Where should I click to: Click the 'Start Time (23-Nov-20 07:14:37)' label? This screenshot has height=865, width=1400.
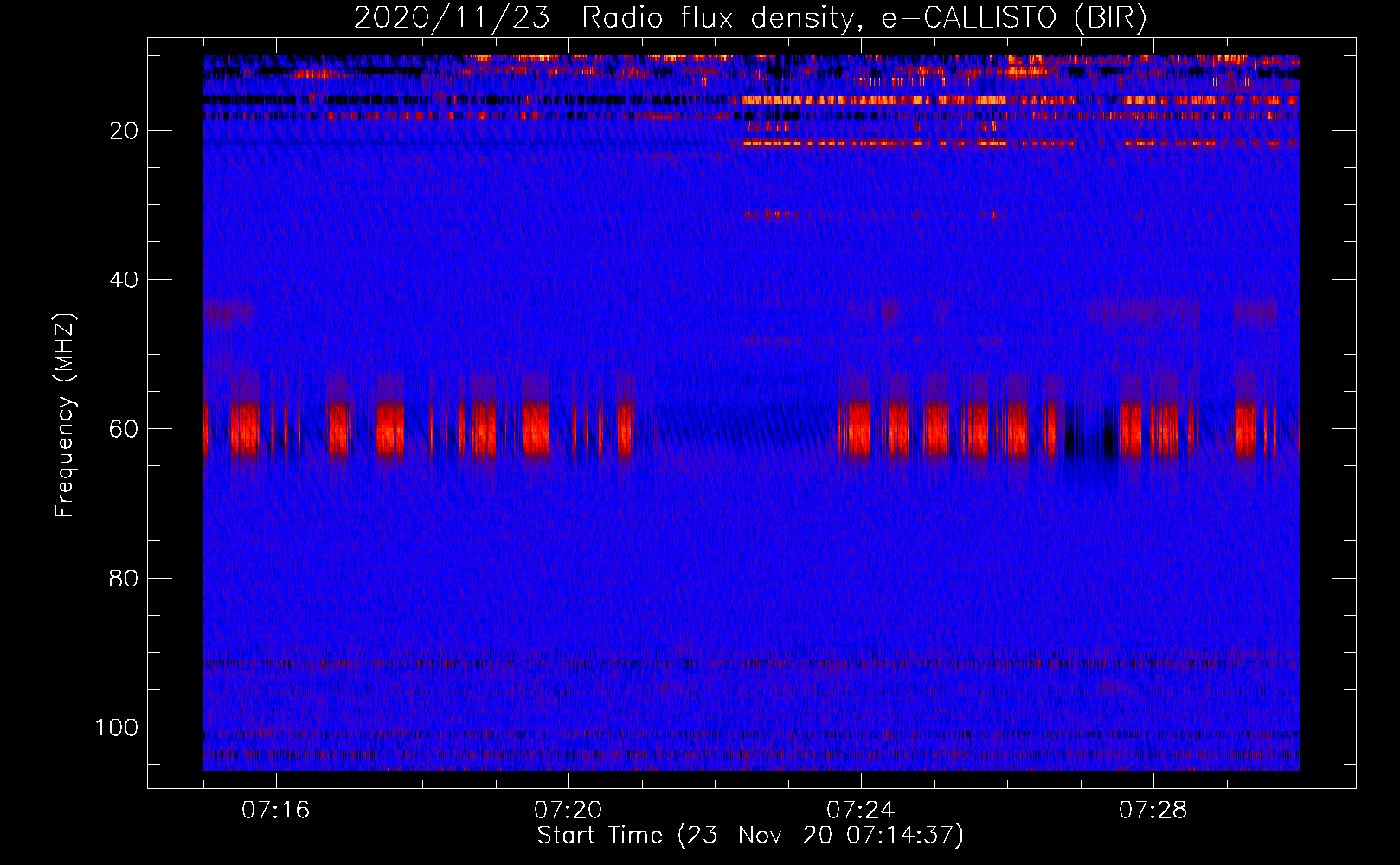(750, 836)
